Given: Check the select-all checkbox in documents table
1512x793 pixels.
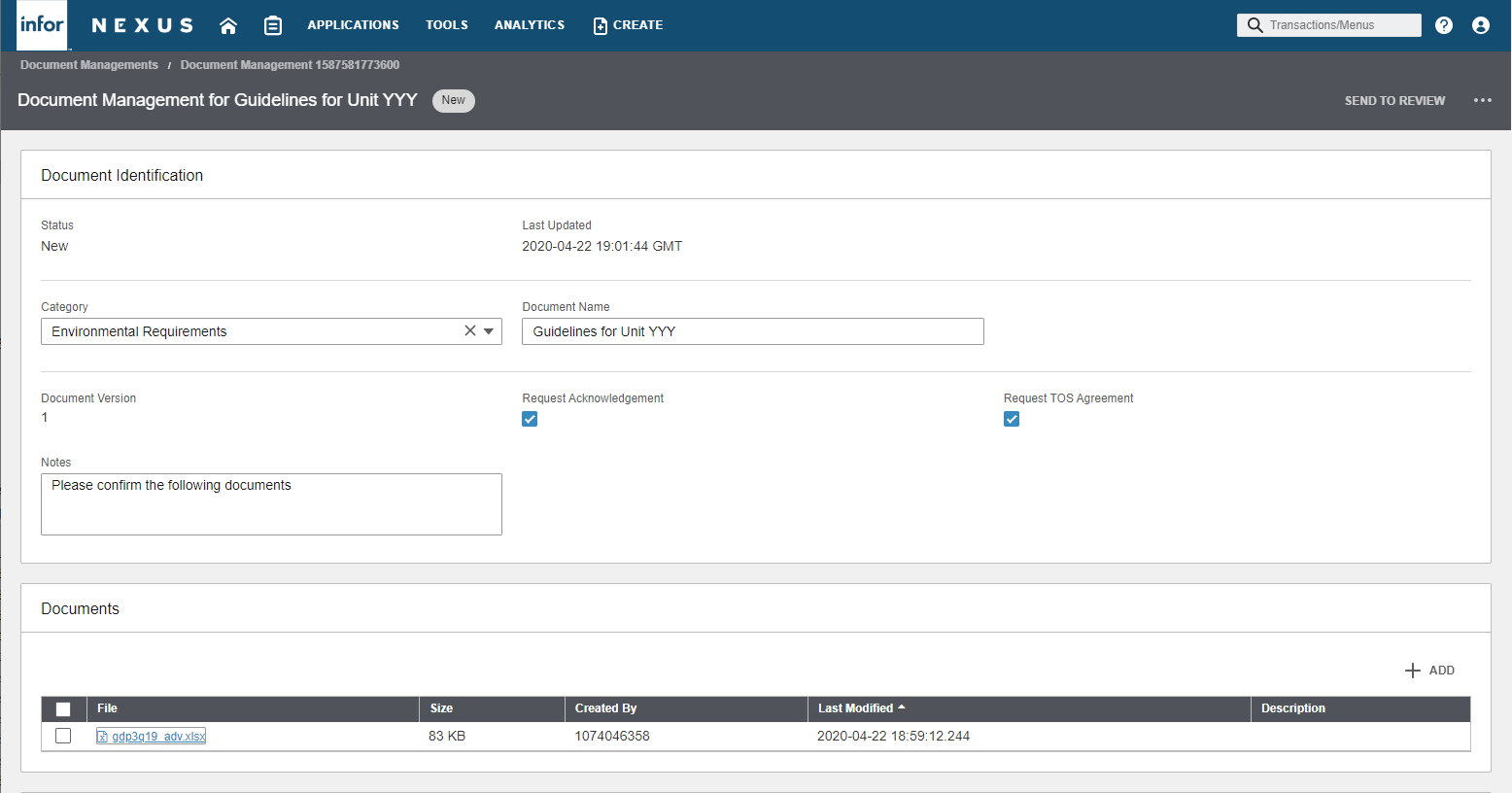Looking at the screenshot, I should coord(63,708).
